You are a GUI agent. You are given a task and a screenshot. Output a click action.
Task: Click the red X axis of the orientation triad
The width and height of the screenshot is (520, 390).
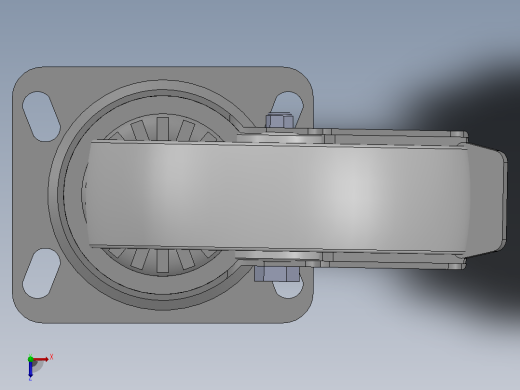pyautogui.click(x=41, y=359)
